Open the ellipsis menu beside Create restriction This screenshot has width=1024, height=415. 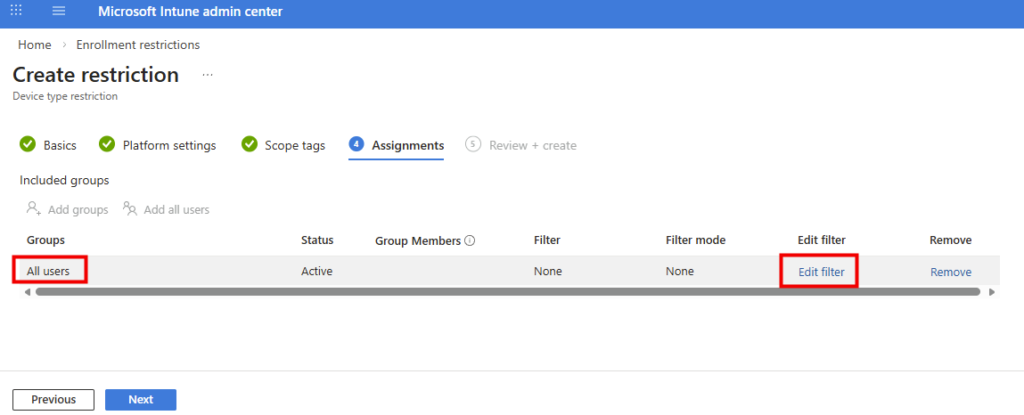click(208, 75)
